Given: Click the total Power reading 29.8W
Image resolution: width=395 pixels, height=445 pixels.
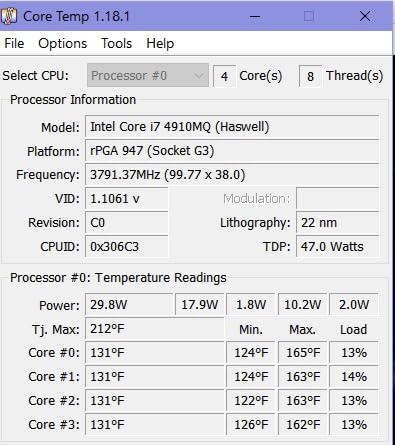Looking at the screenshot, I should (x=129, y=304).
